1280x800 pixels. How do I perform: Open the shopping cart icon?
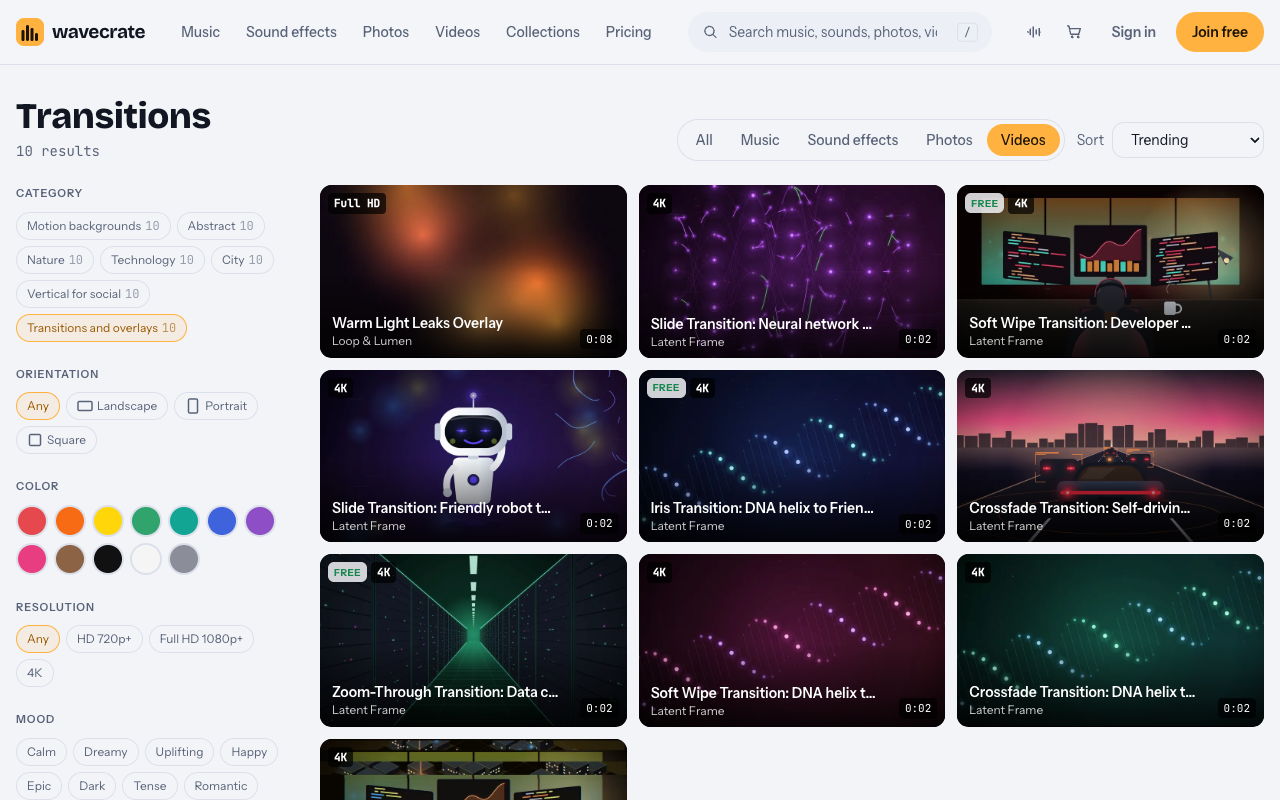click(1074, 32)
